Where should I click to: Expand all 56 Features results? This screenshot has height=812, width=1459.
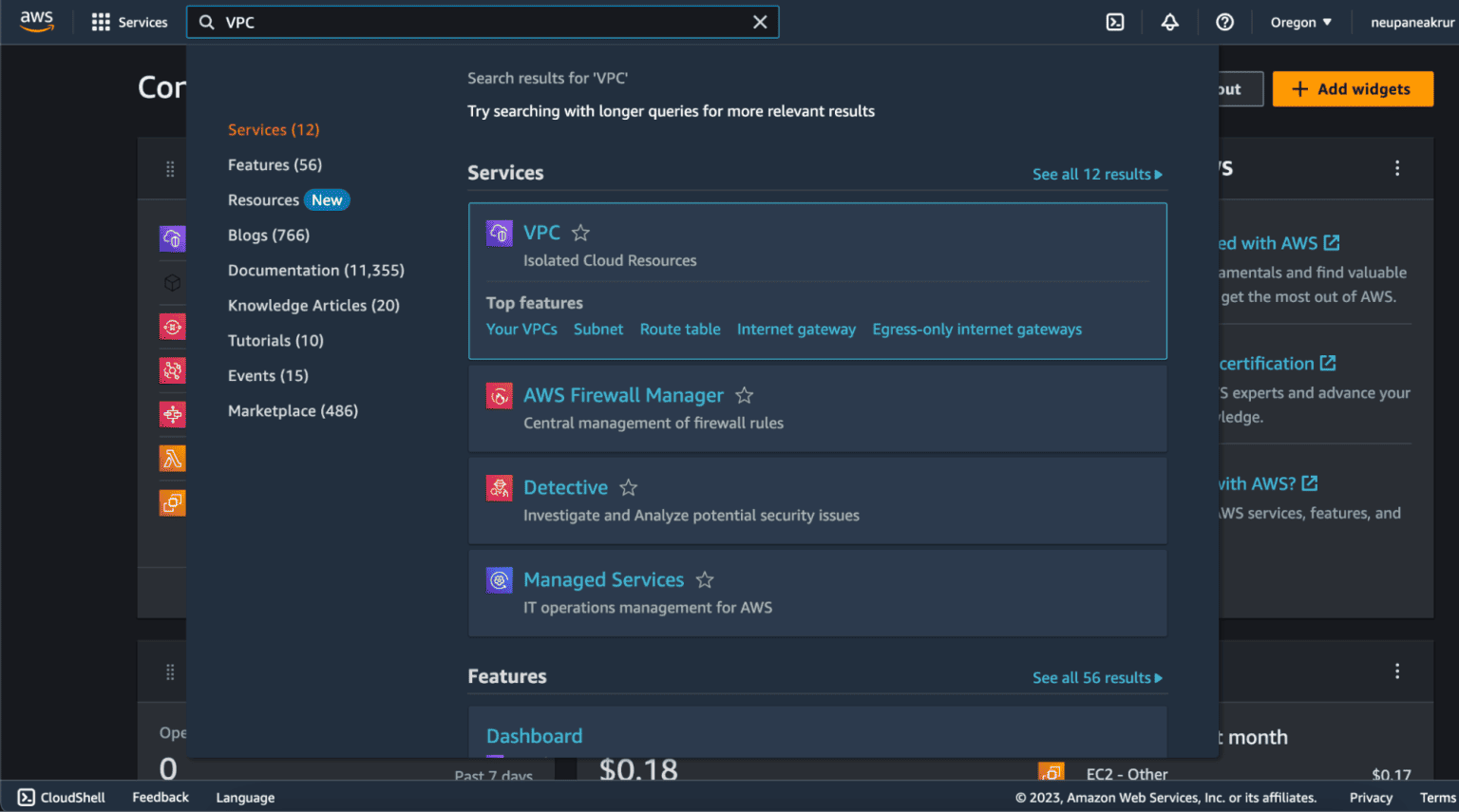(1097, 678)
